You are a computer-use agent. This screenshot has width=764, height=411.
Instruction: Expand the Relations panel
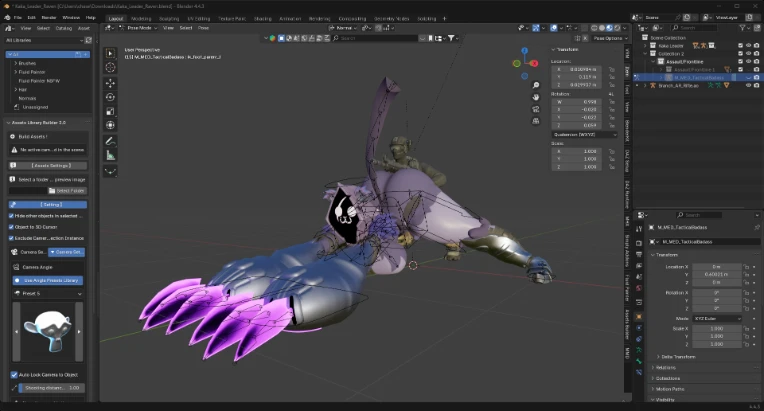[x=665, y=368]
